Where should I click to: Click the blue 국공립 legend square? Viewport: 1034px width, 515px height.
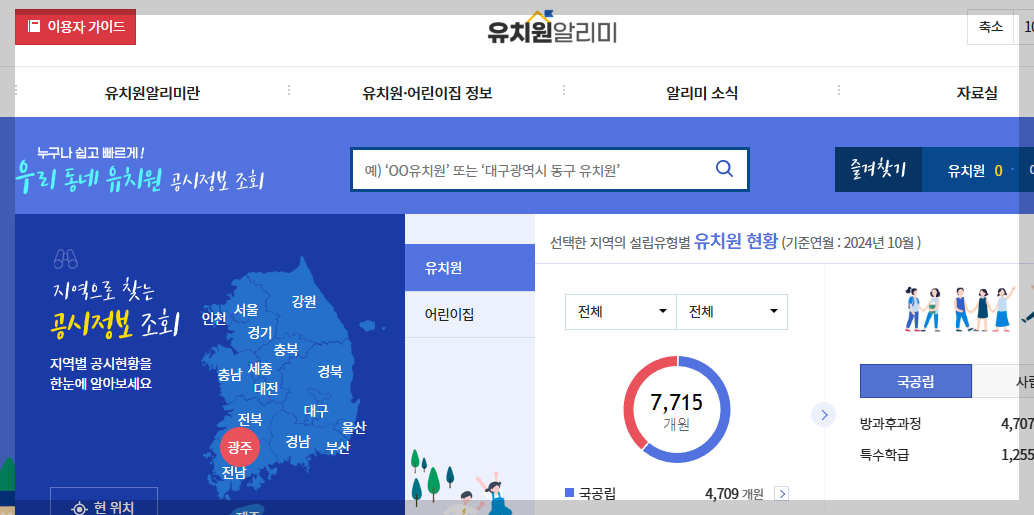click(570, 493)
